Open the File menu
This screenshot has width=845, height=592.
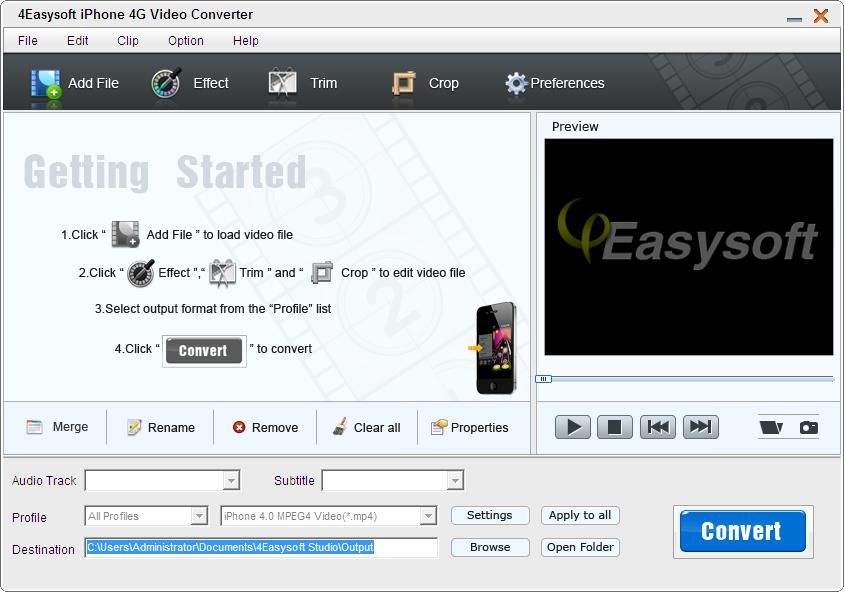coord(28,41)
